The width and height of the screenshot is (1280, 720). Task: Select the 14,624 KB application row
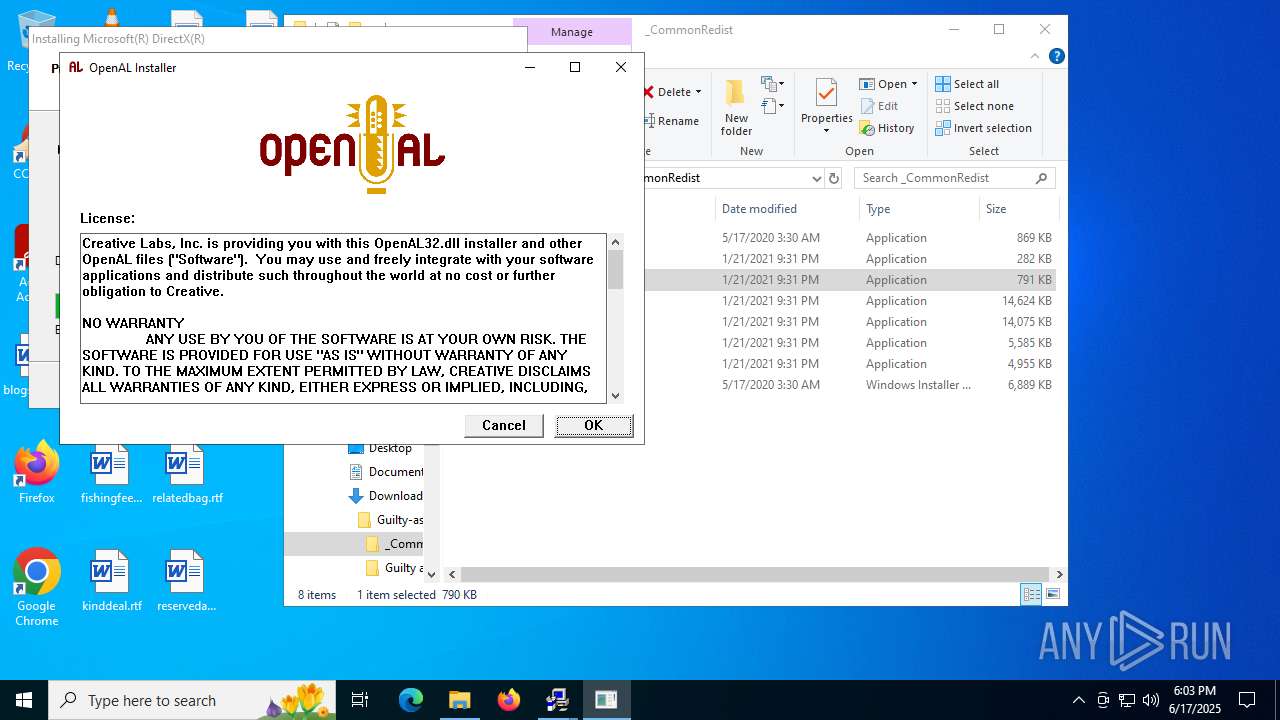(x=850, y=301)
